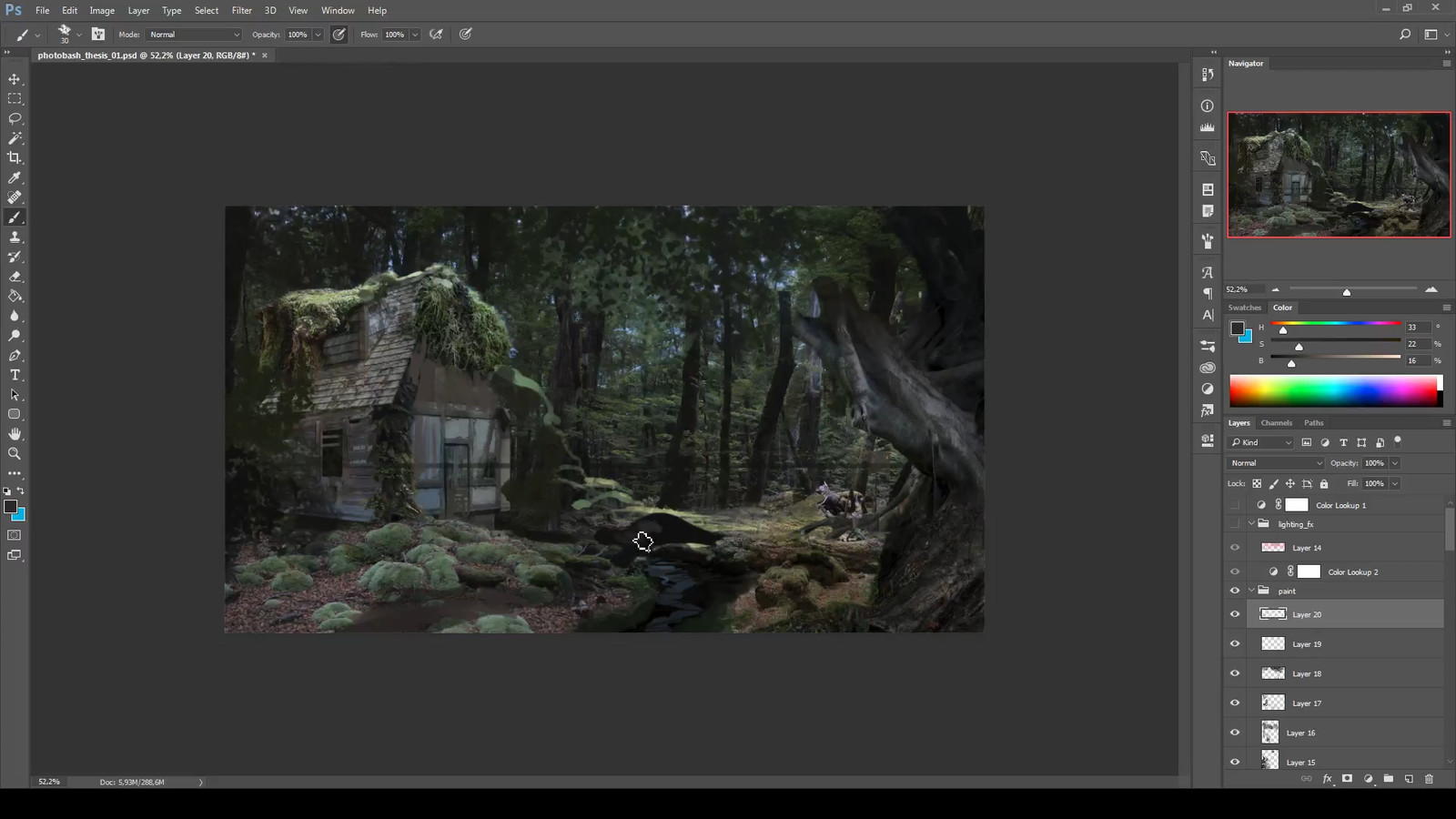Select the Blur tool
Image resolution: width=1456 pixels, height=819 pixels.
coord(15,316)
